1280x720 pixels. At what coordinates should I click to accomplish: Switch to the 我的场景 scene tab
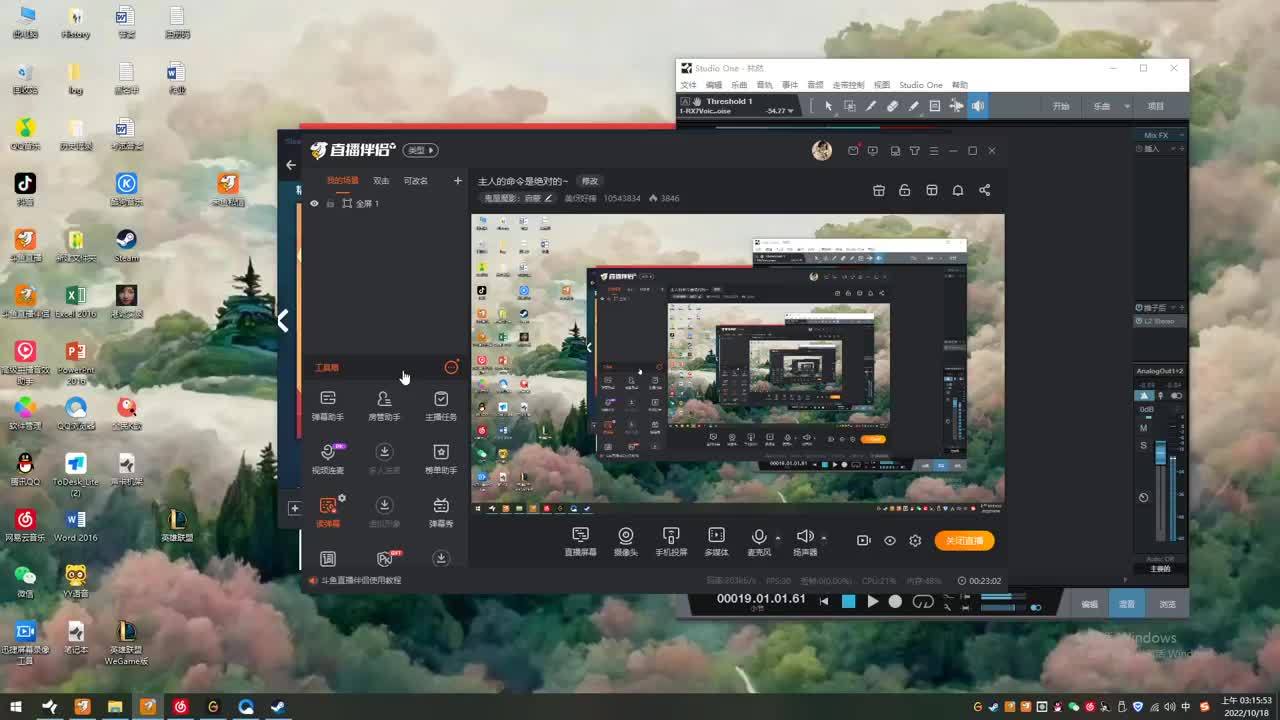point(342,181)
